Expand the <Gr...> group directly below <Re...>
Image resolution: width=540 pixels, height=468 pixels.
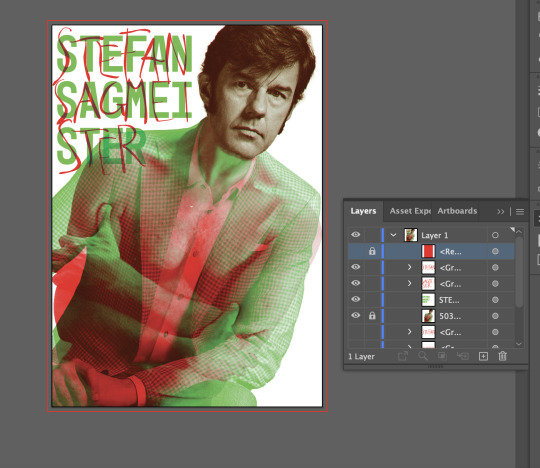click(409, 267)
